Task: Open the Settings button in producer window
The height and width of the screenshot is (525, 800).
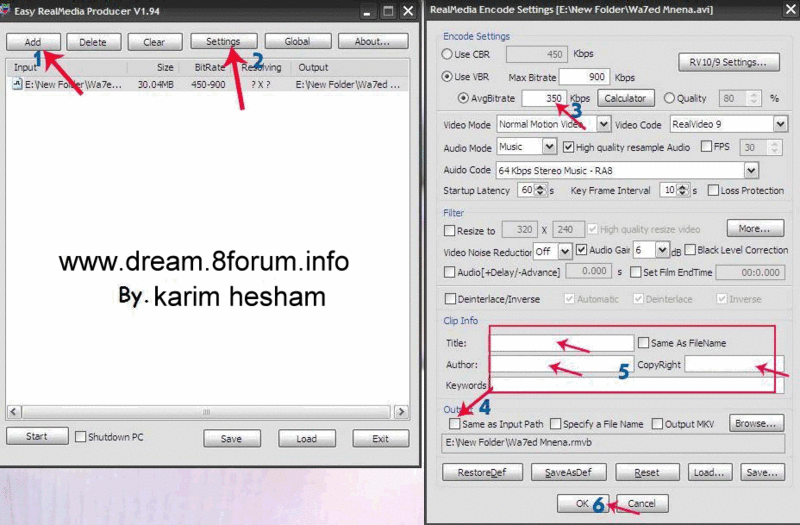Action: point(223,41)
